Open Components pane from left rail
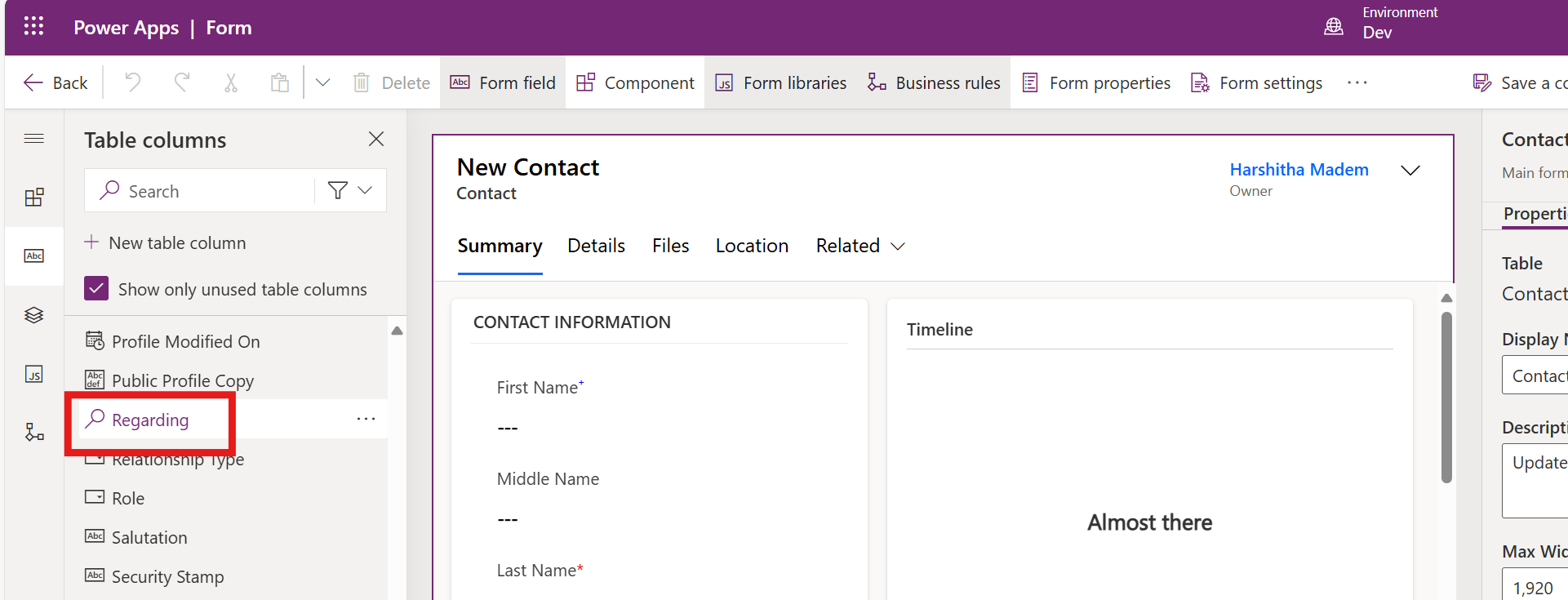This screenshot has width=1568, height=600. pyautogui.click(x=34, y=197)
